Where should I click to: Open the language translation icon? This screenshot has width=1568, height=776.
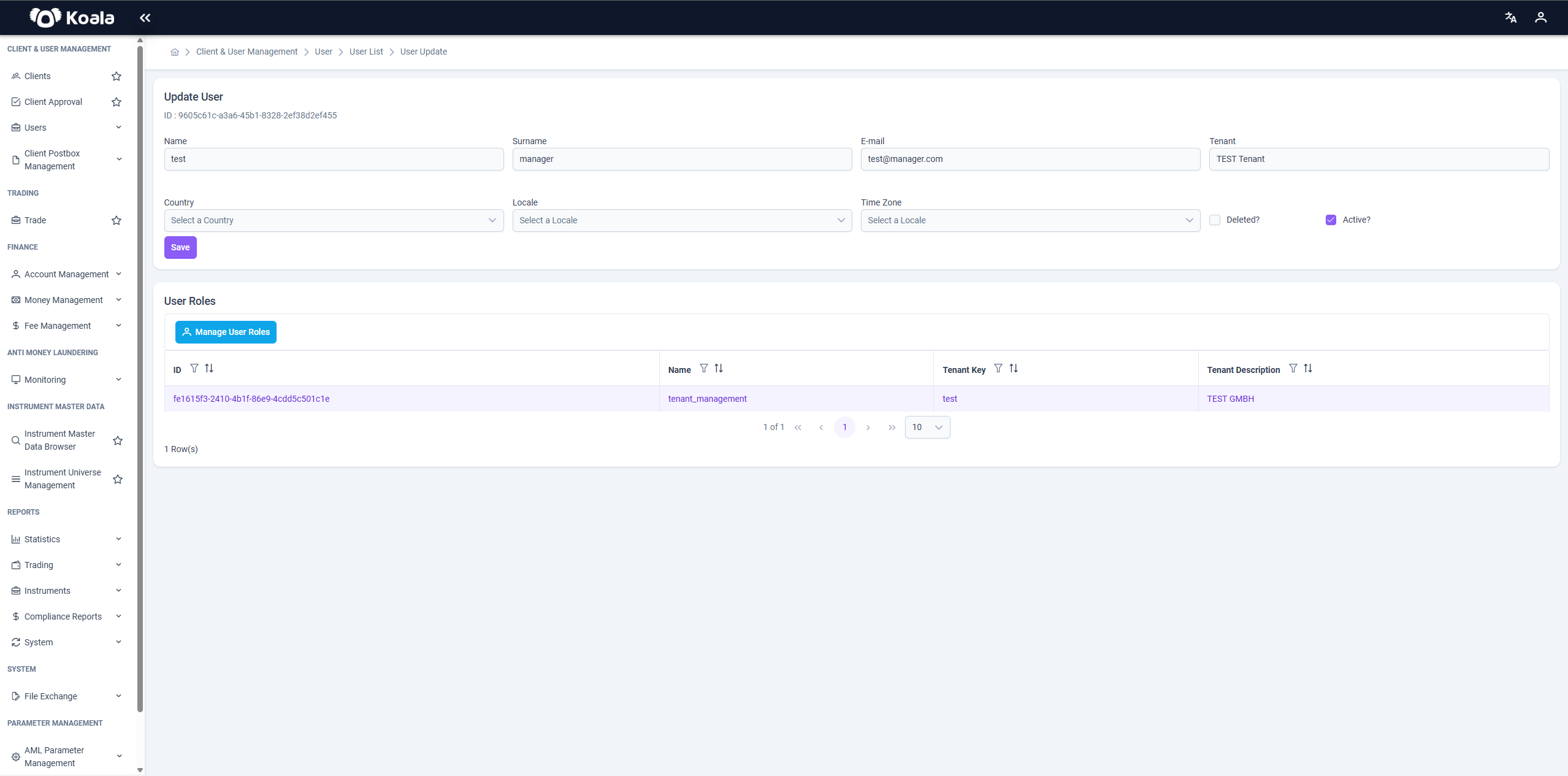[1510, 18]
